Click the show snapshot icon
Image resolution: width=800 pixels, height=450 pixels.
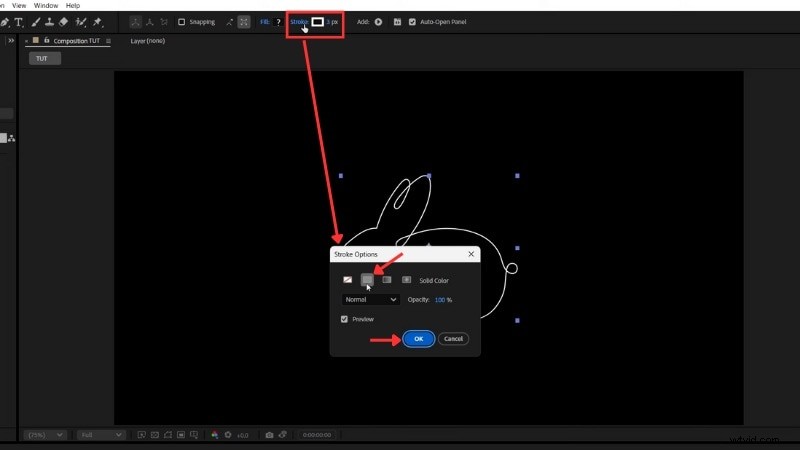[x=283, y=435]
